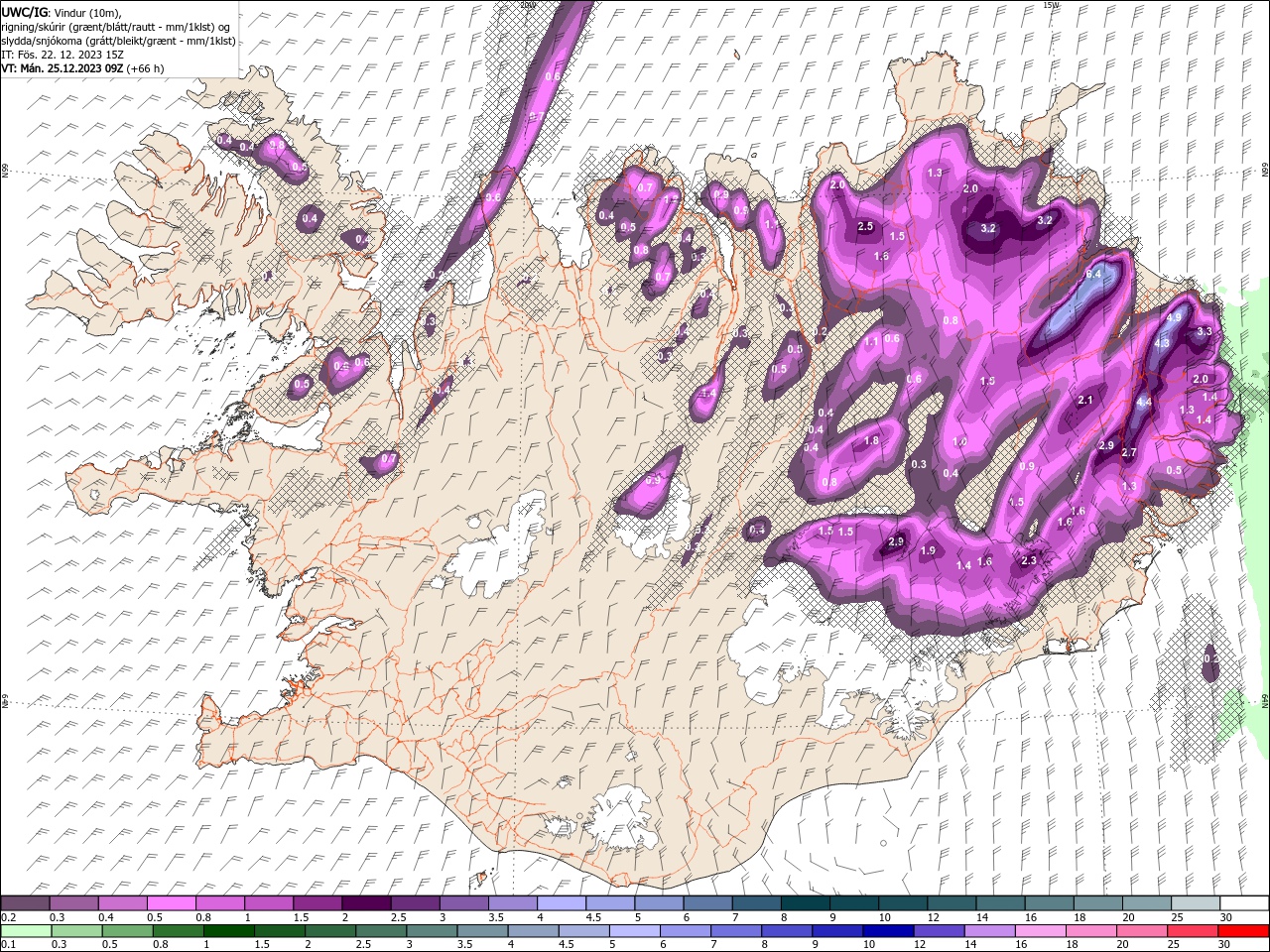Screen dimensions: 1270x952
Task: Select the 25 red swatch in lower legend row
Action: pyautogui.click(x=1193, y=931)
